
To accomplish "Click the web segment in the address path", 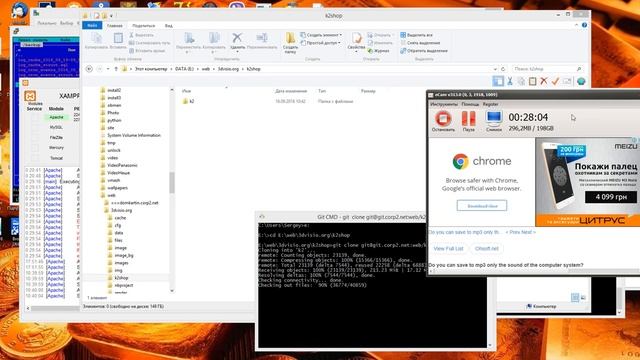I will tap(205, 69).
